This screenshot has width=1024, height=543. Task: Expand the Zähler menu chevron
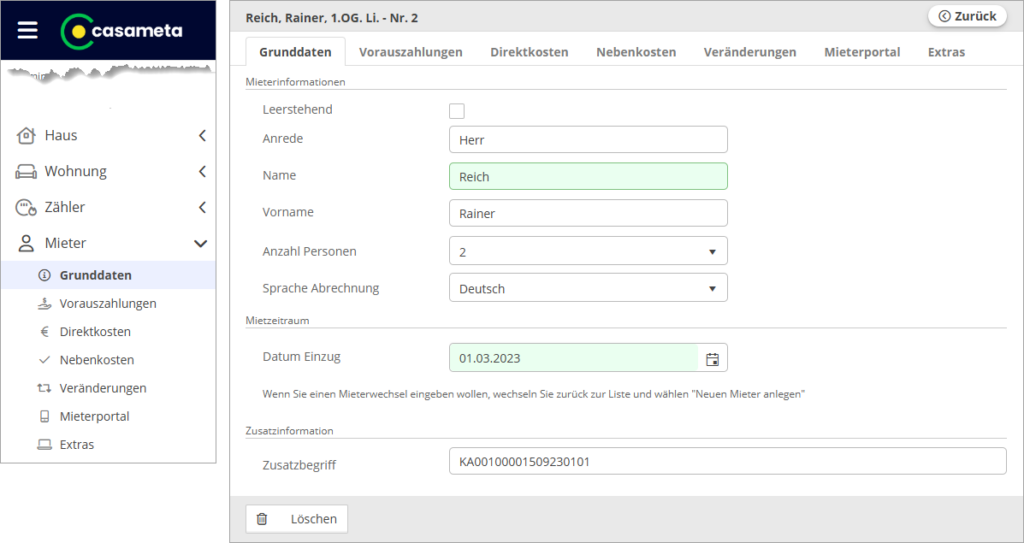tap(202, 207)
